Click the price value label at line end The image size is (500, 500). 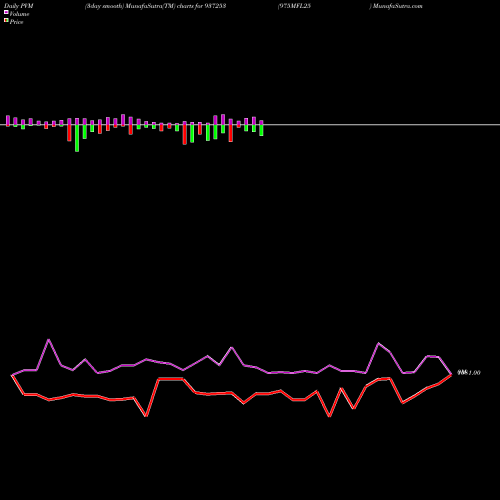469,373
